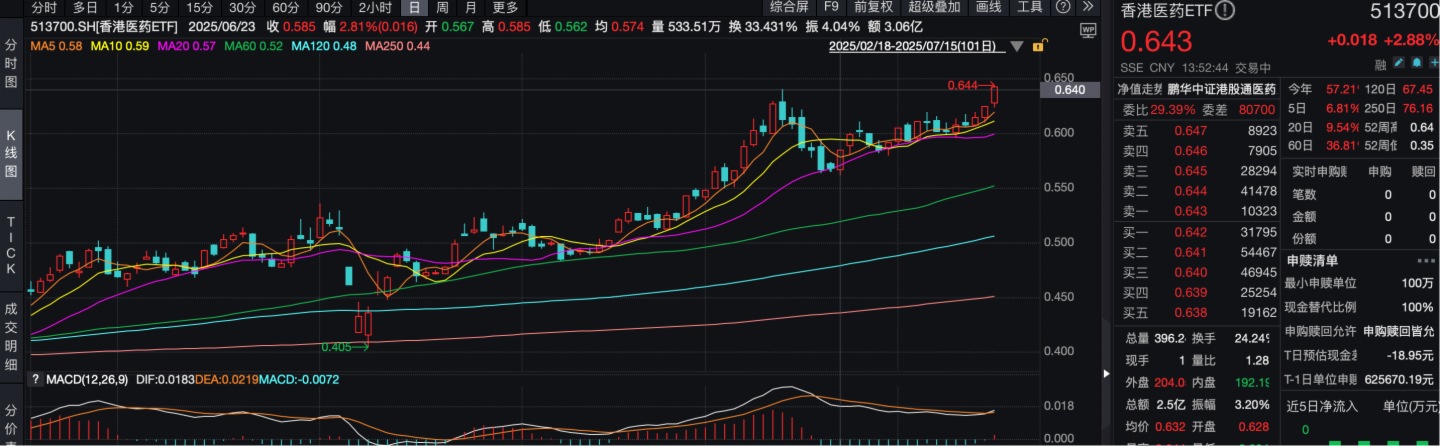Switch to the 周 weekly period tab
Screen dimensions: 1440x446
coord(442,7)
